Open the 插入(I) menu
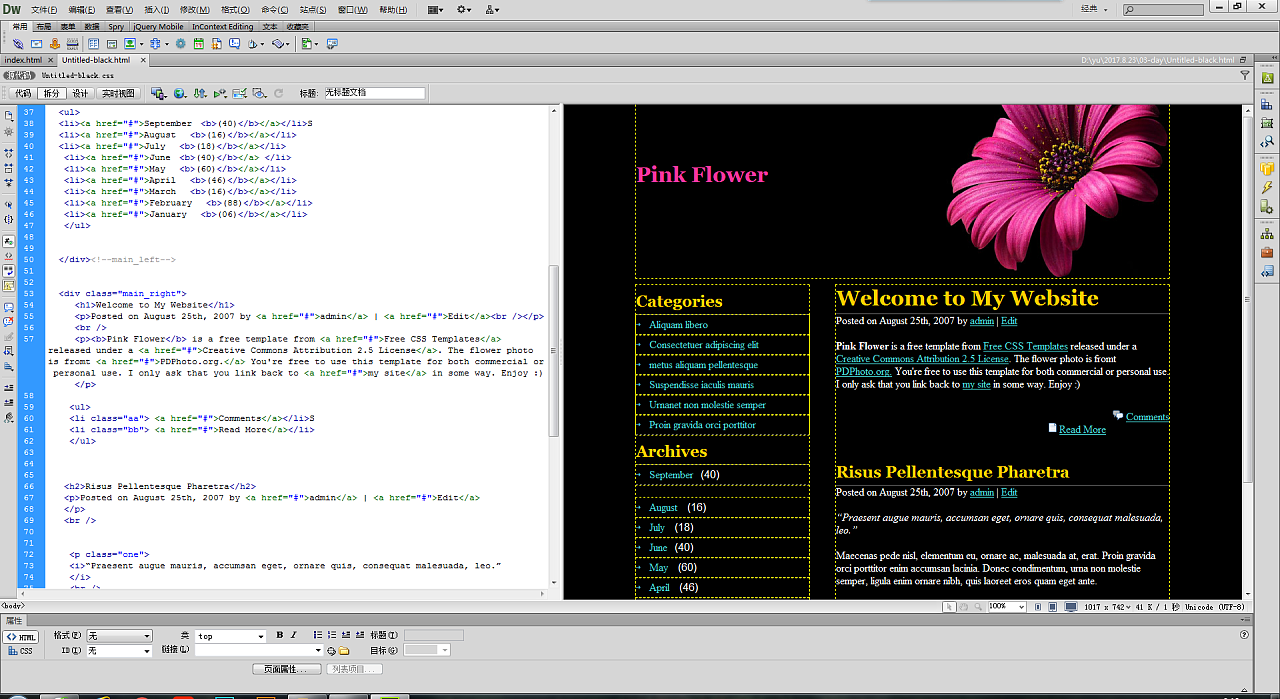The width and height of the screenshot is (1280, 699). [156, 9]
